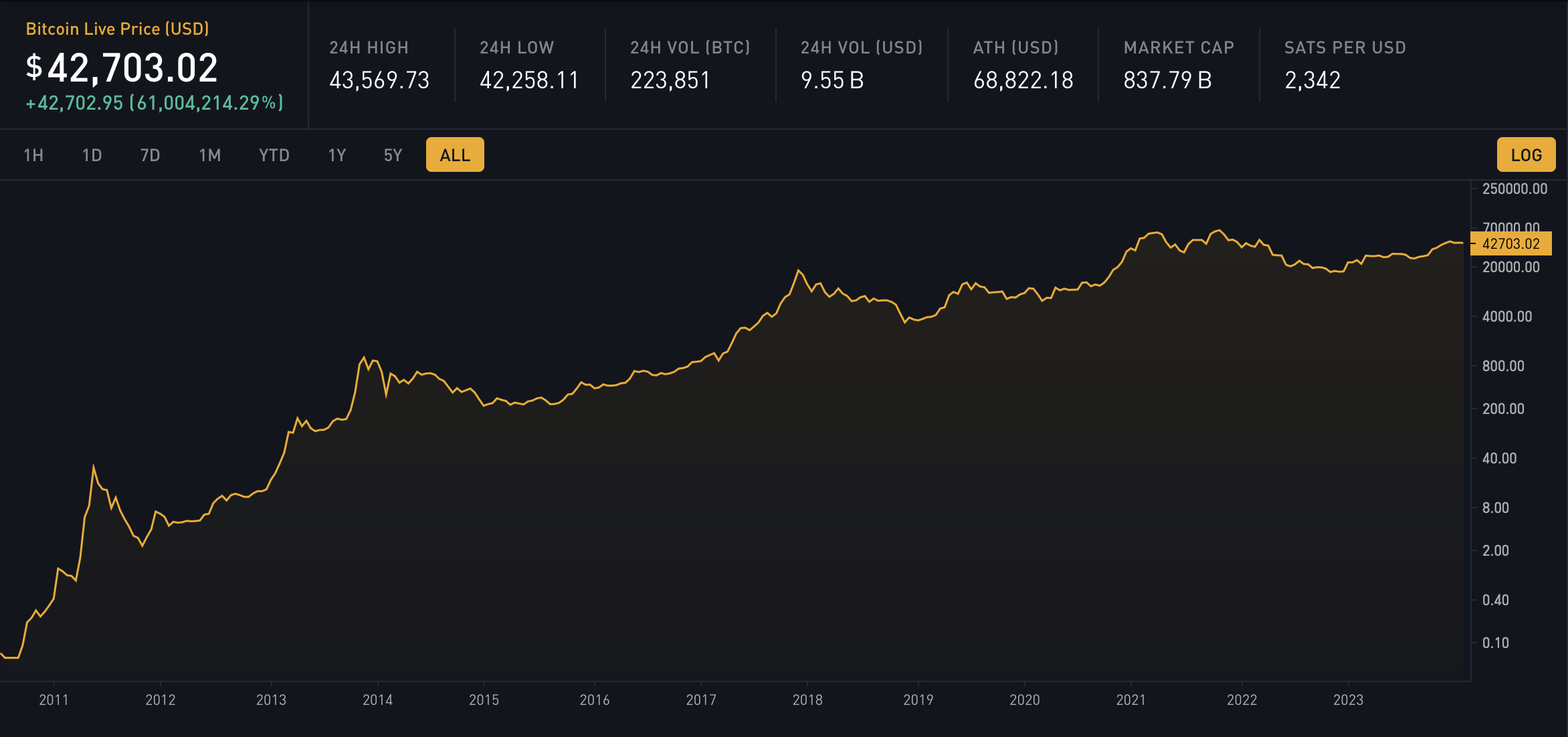Click the ATH (USD) value 68,822.18

click(x=1023, y=80)
